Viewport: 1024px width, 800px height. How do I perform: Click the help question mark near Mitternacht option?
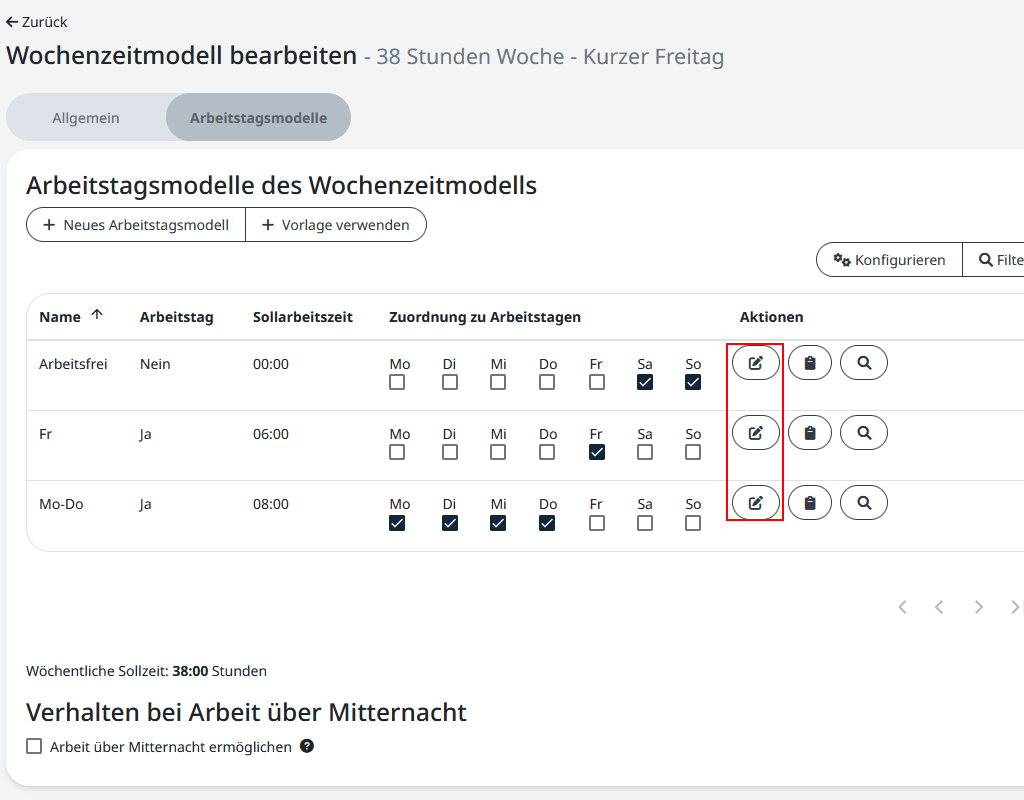coord(307,746)
